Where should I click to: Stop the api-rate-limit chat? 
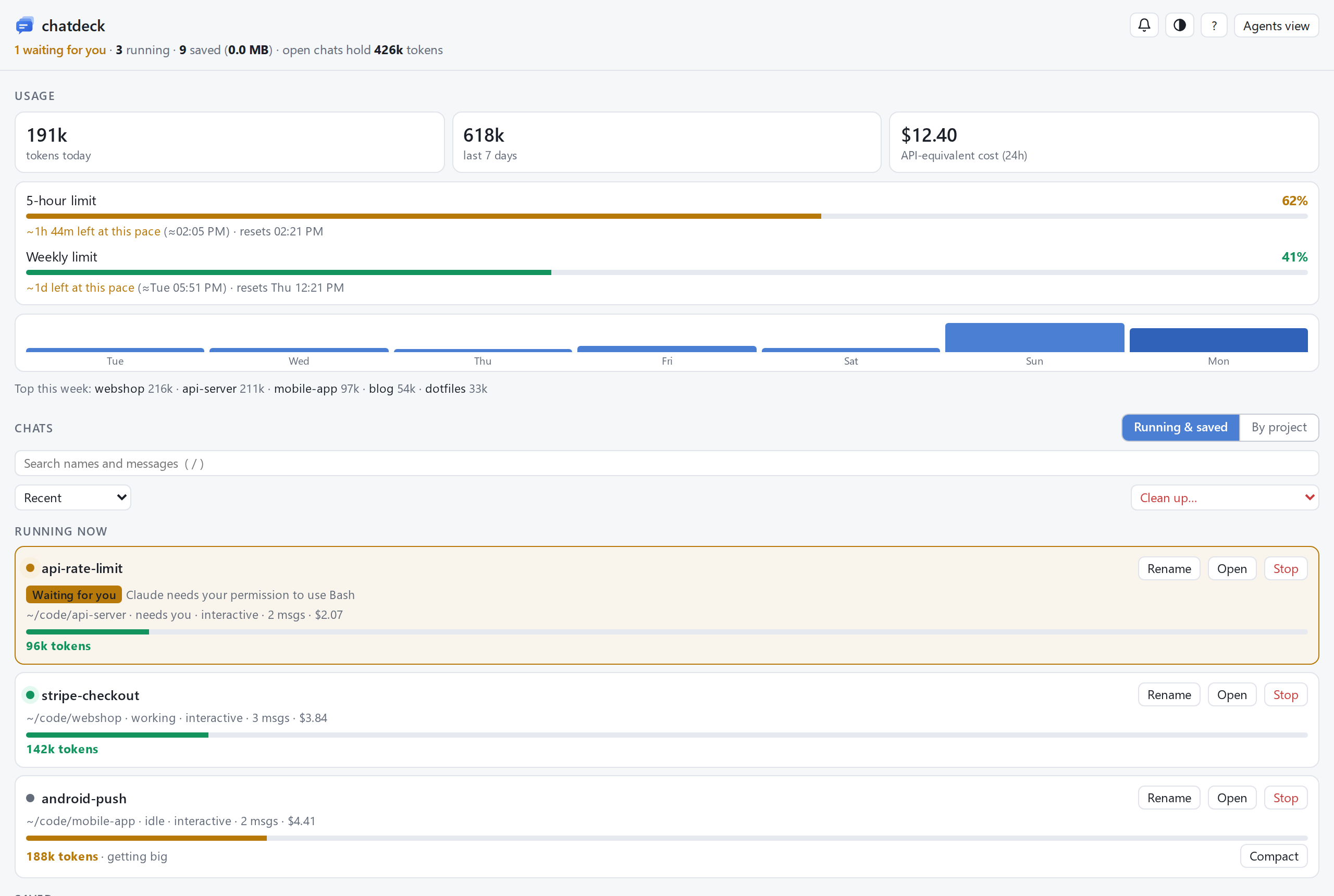(x=1286, y=568)
